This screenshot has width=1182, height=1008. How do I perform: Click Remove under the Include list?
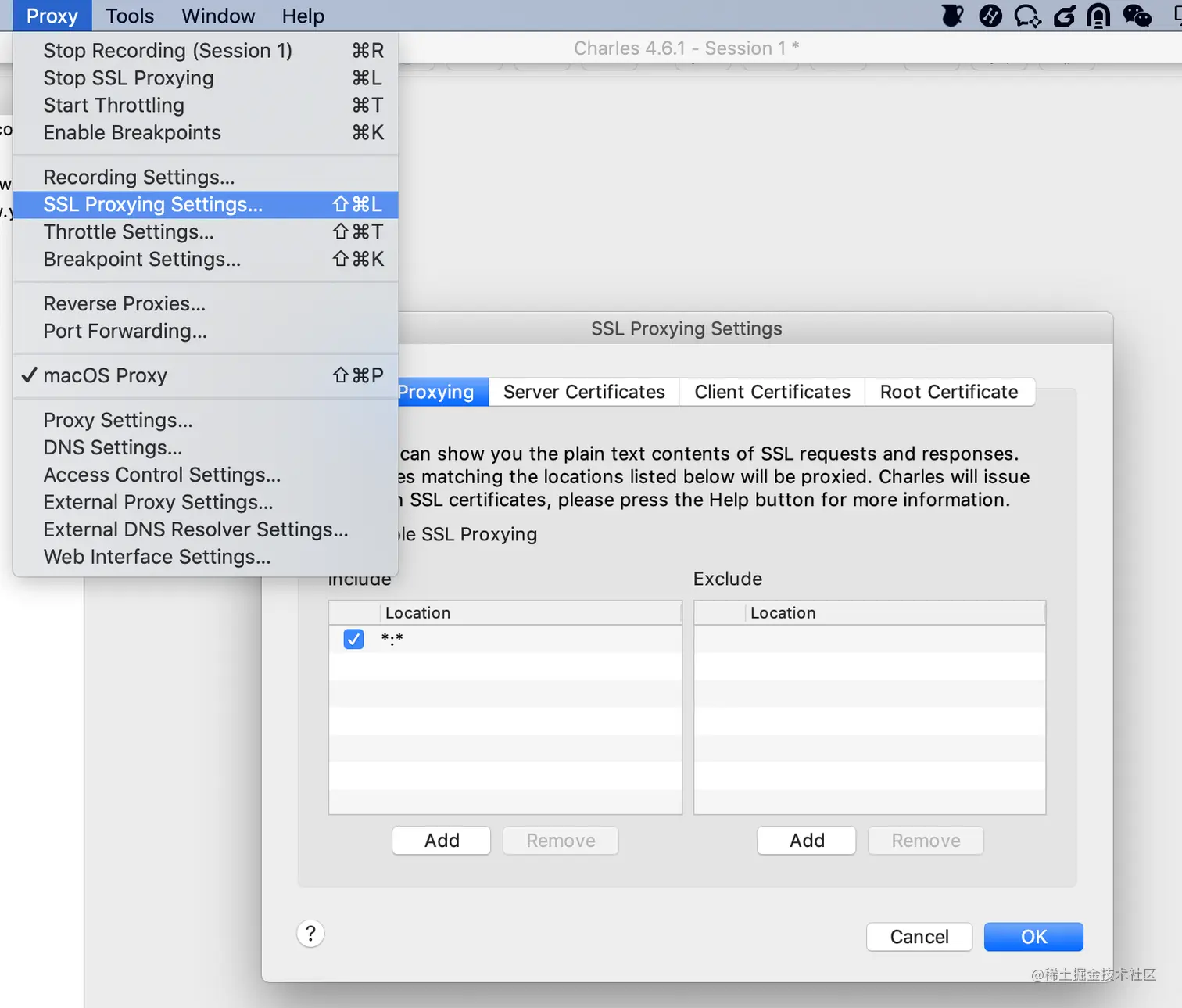561,841
